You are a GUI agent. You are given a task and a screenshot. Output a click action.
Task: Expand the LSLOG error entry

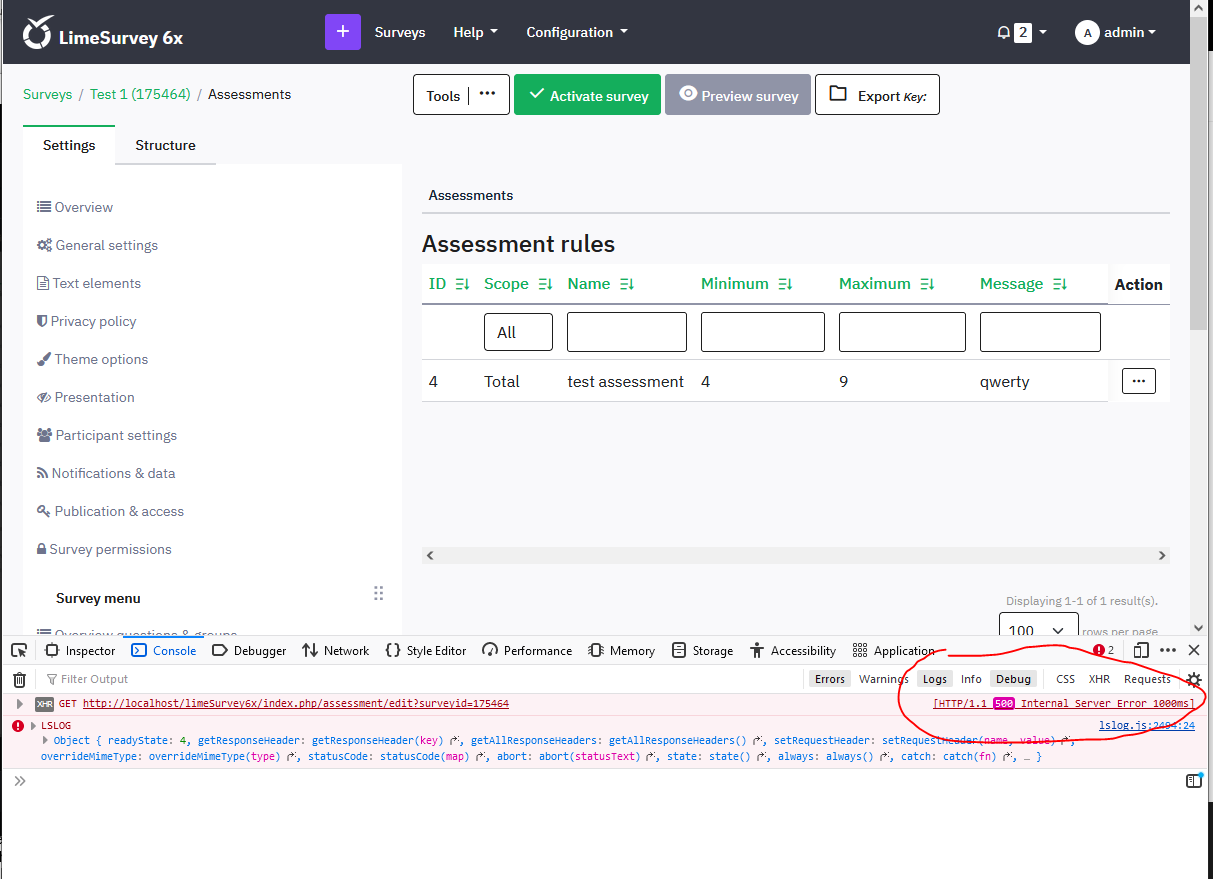(34, 725)
